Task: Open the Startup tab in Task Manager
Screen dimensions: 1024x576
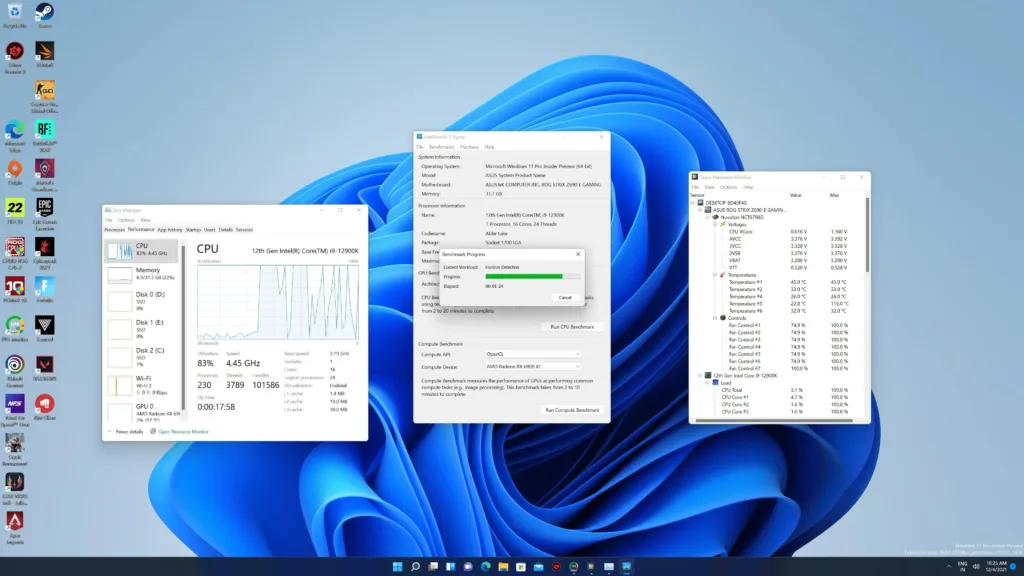Action: [x=193, y=230]
